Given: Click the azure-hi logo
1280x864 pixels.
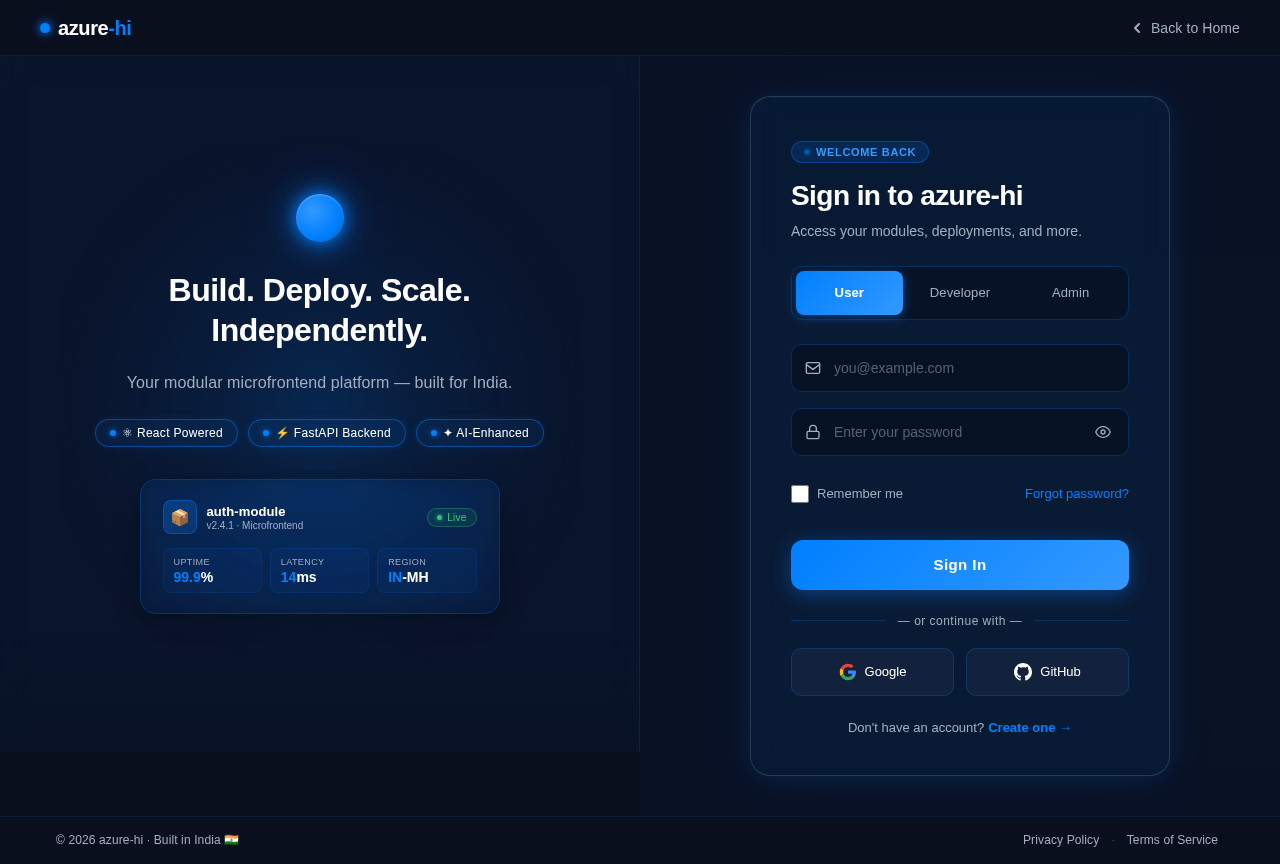Looking at the screenshot, I should 85,28.
